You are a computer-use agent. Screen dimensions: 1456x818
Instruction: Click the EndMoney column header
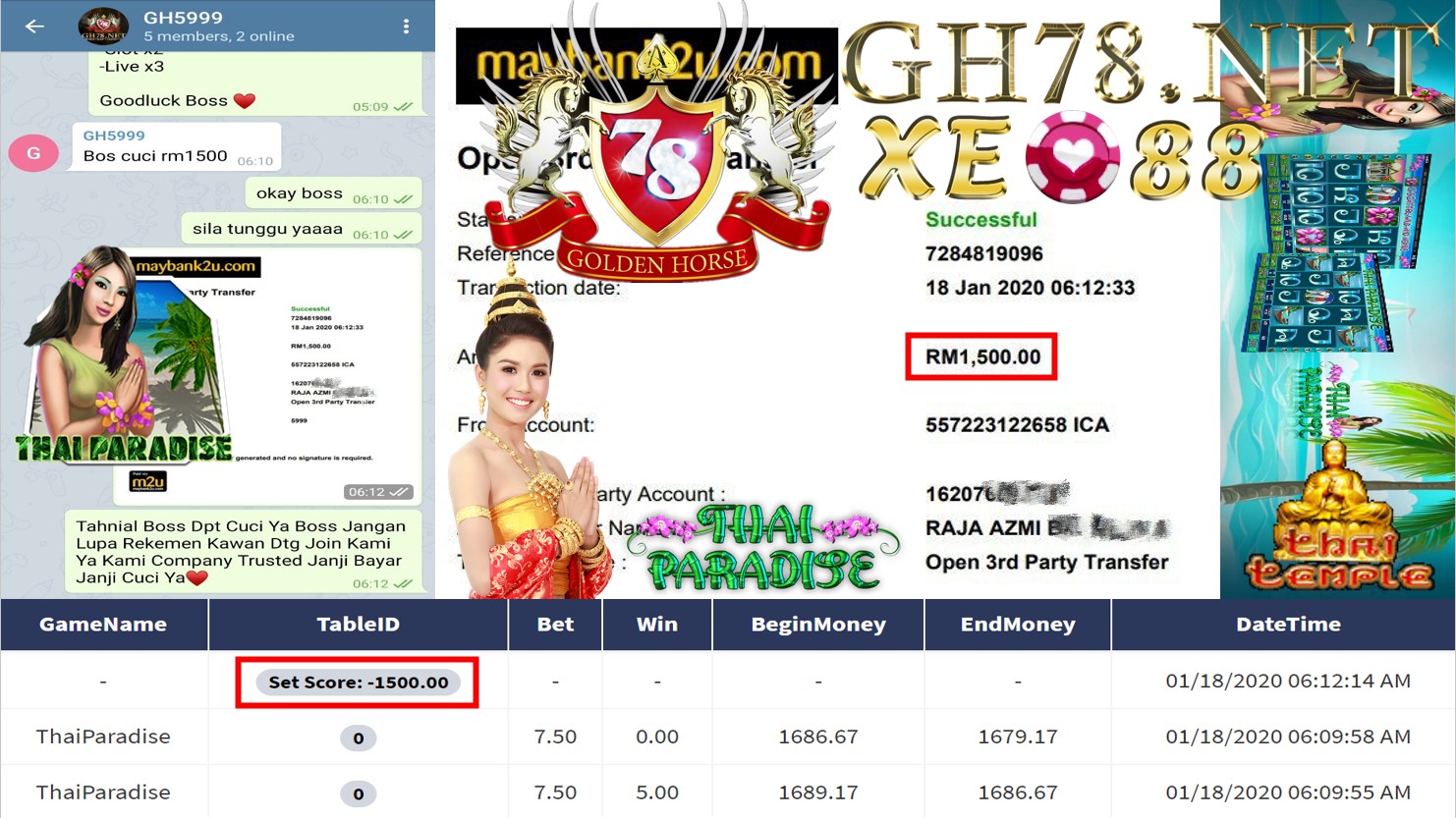point(1018,625)
